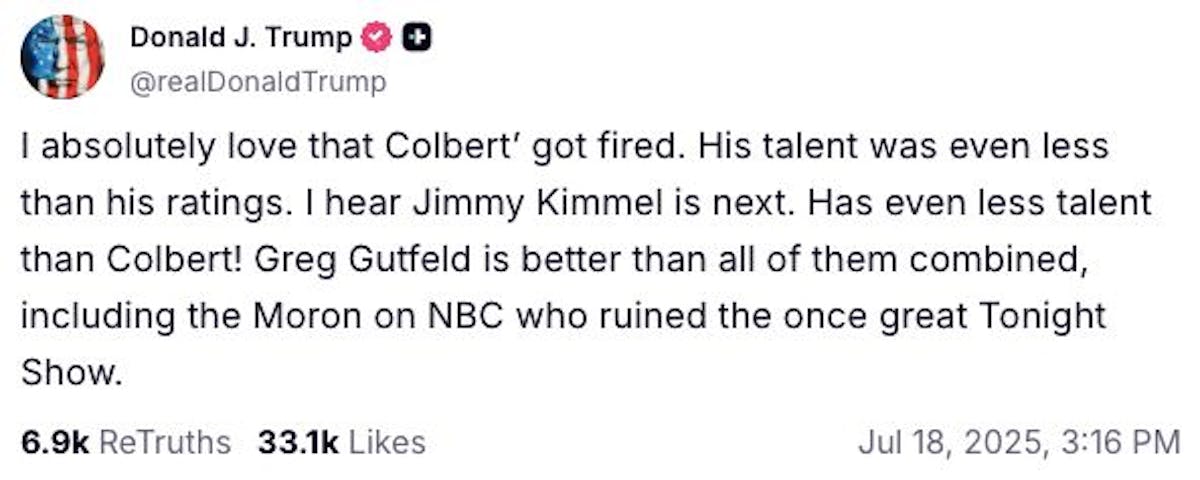1200x480 pixels.
Task: Click the ReTruths label
Action: [x=166, y=442]
